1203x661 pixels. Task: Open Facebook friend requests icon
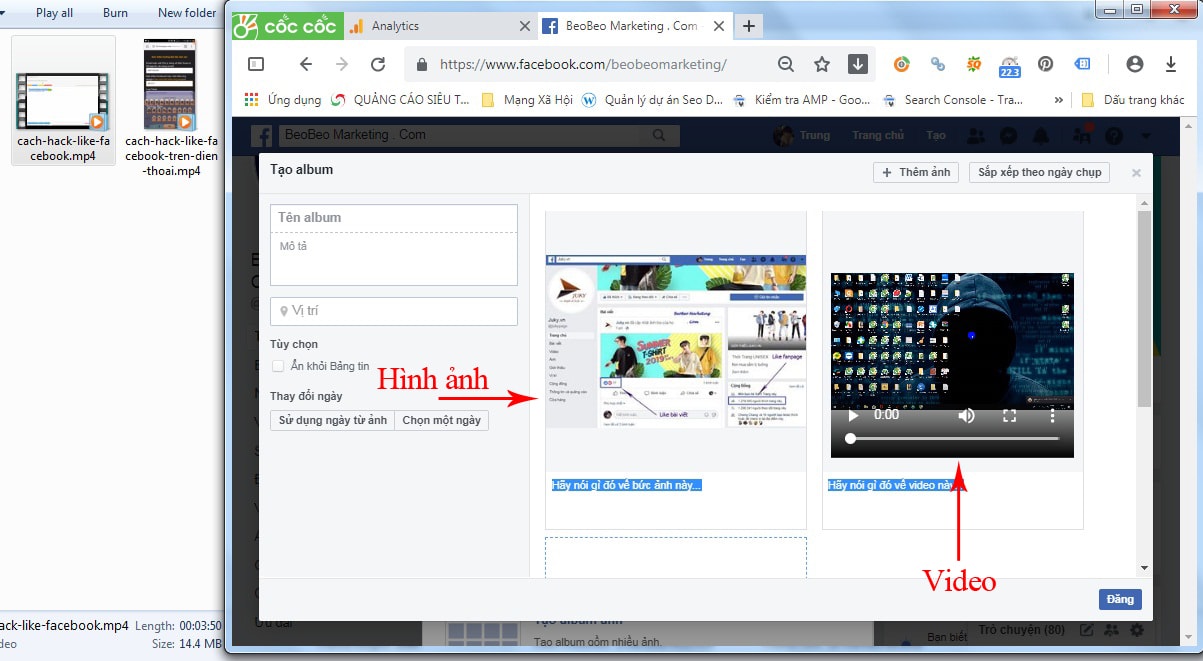(975, 135)
